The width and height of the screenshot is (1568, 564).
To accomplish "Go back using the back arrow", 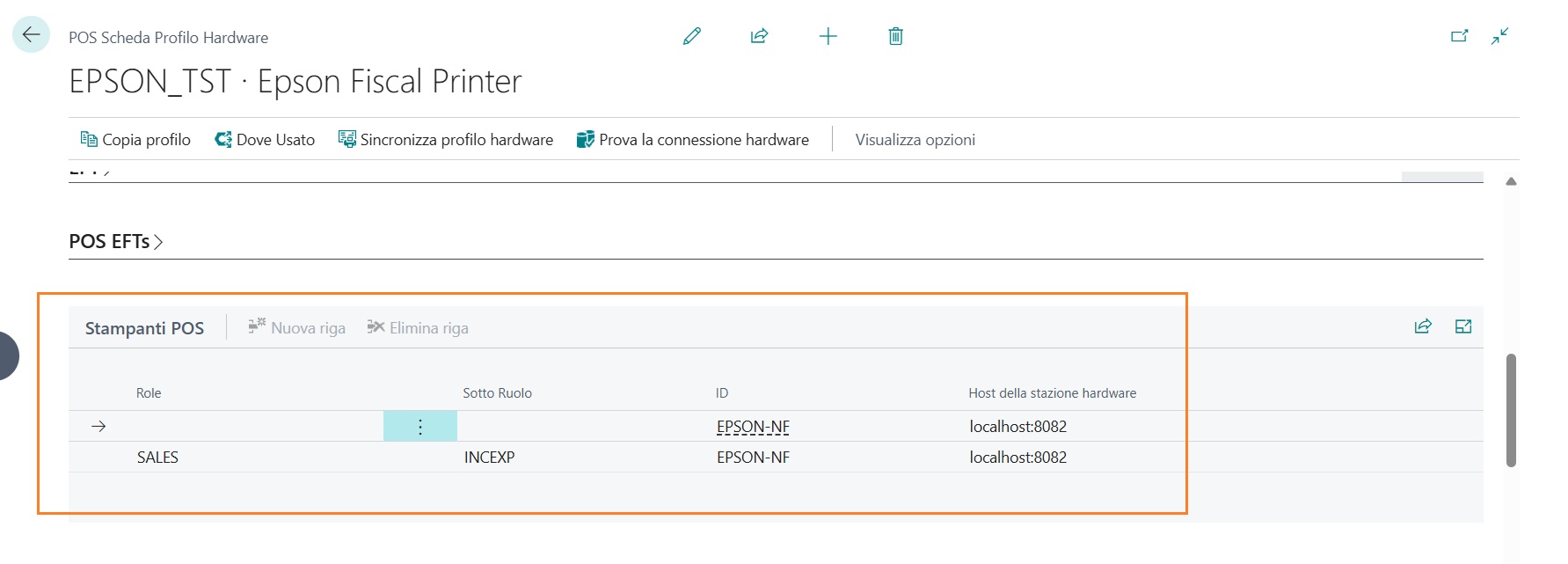I will pos(31,35).
